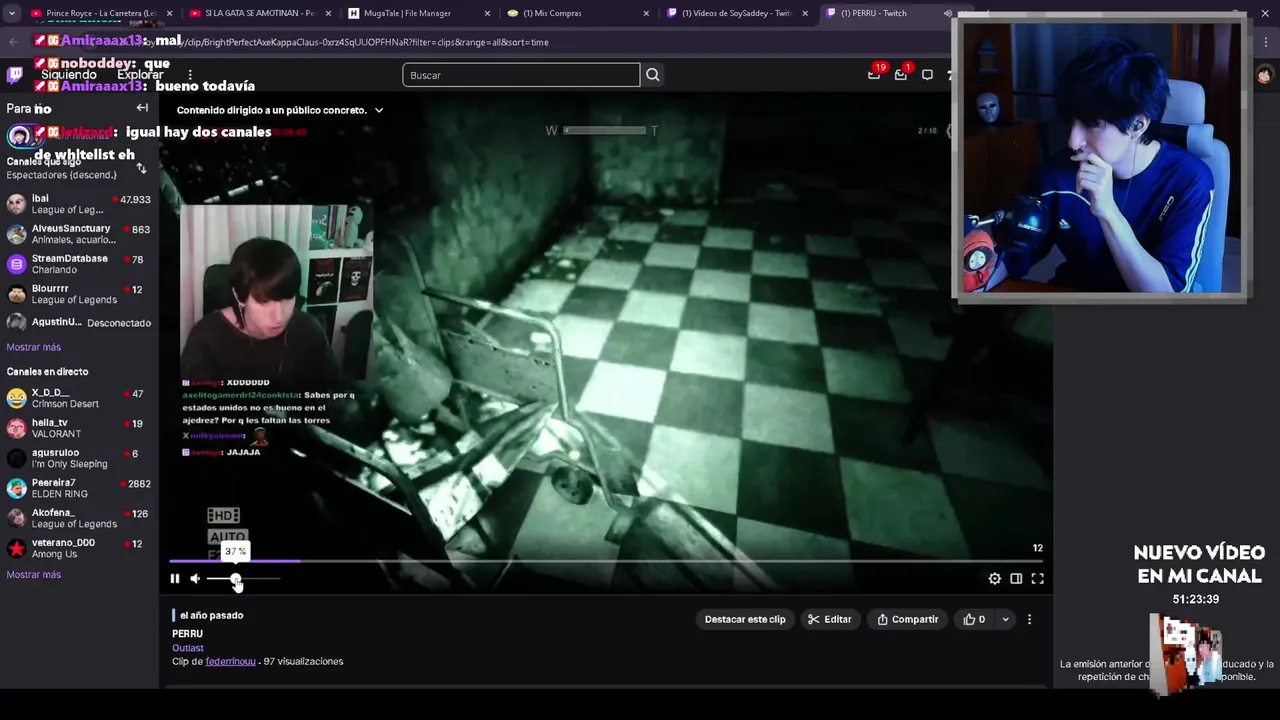Screen dimensions: 1280x720
Task: Click ibai's avatar in followed list
Action: (16, 204)
